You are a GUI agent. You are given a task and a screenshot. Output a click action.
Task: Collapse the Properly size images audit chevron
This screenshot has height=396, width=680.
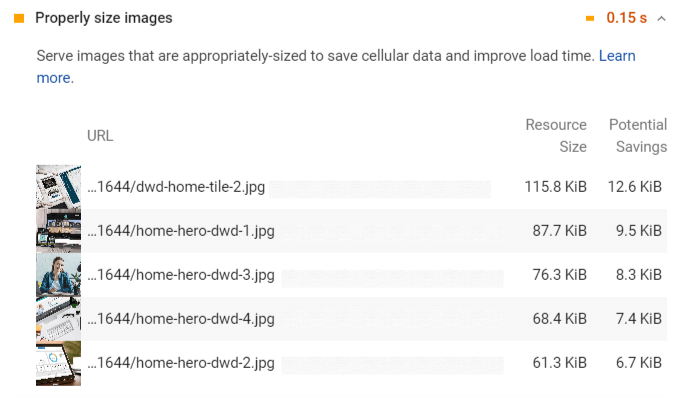(x=661, y=18)
